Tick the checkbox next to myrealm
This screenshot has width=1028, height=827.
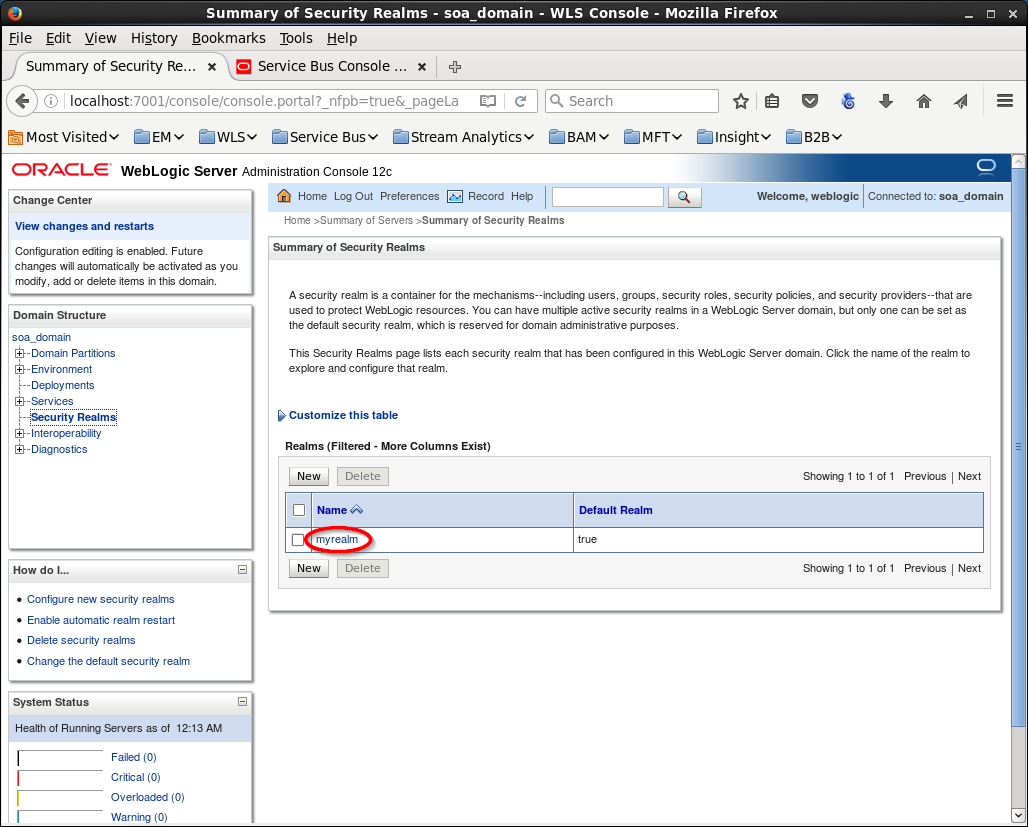[298, 540]
